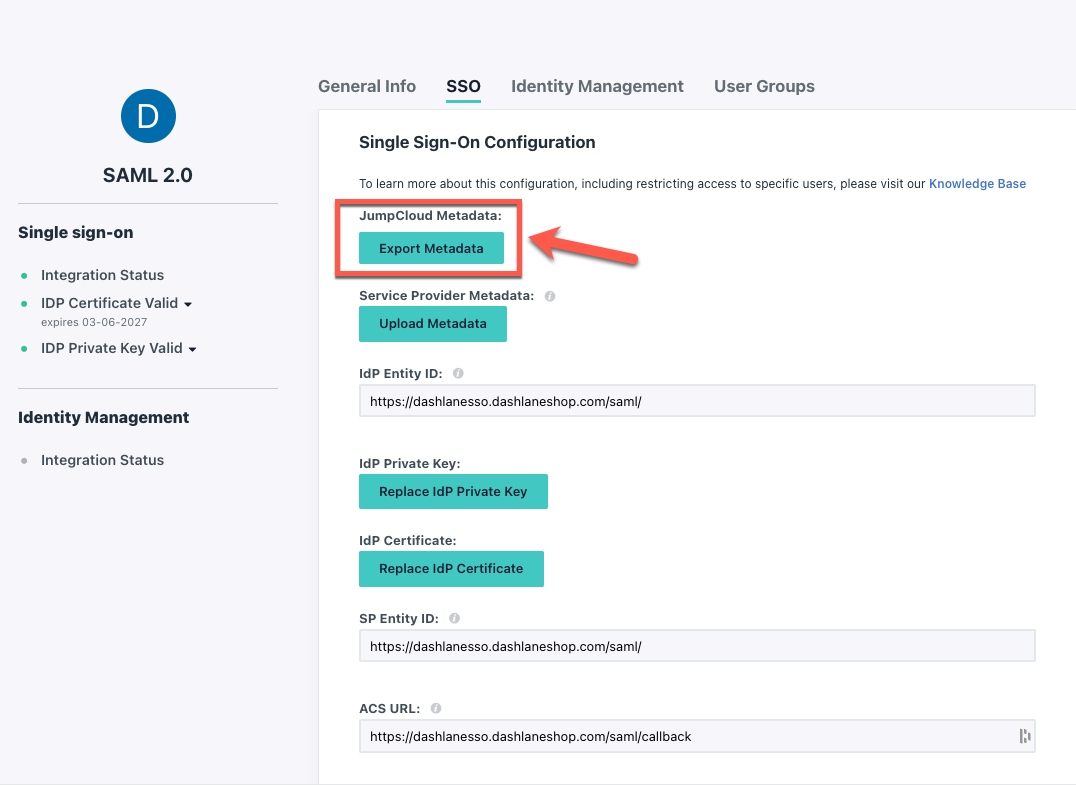Click the Single Sign-On Configuration heading
Screen dimensions: 1076x785
(477, 142)
